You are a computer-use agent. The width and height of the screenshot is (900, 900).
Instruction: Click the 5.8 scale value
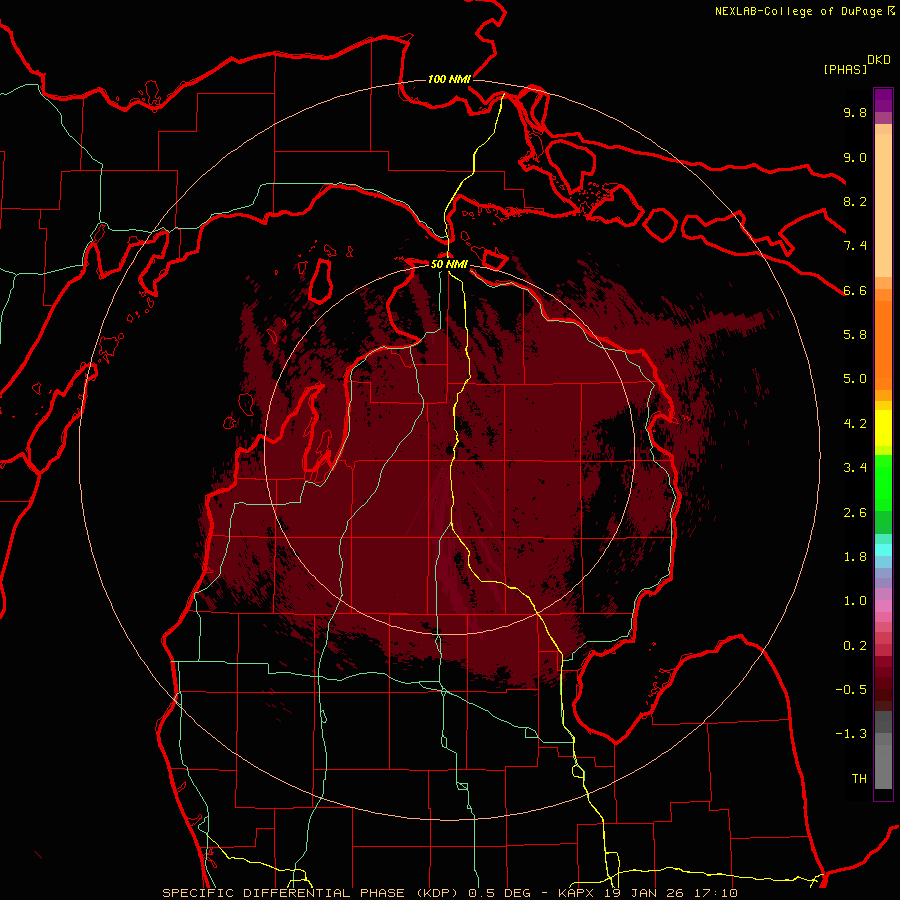point(855,335)
